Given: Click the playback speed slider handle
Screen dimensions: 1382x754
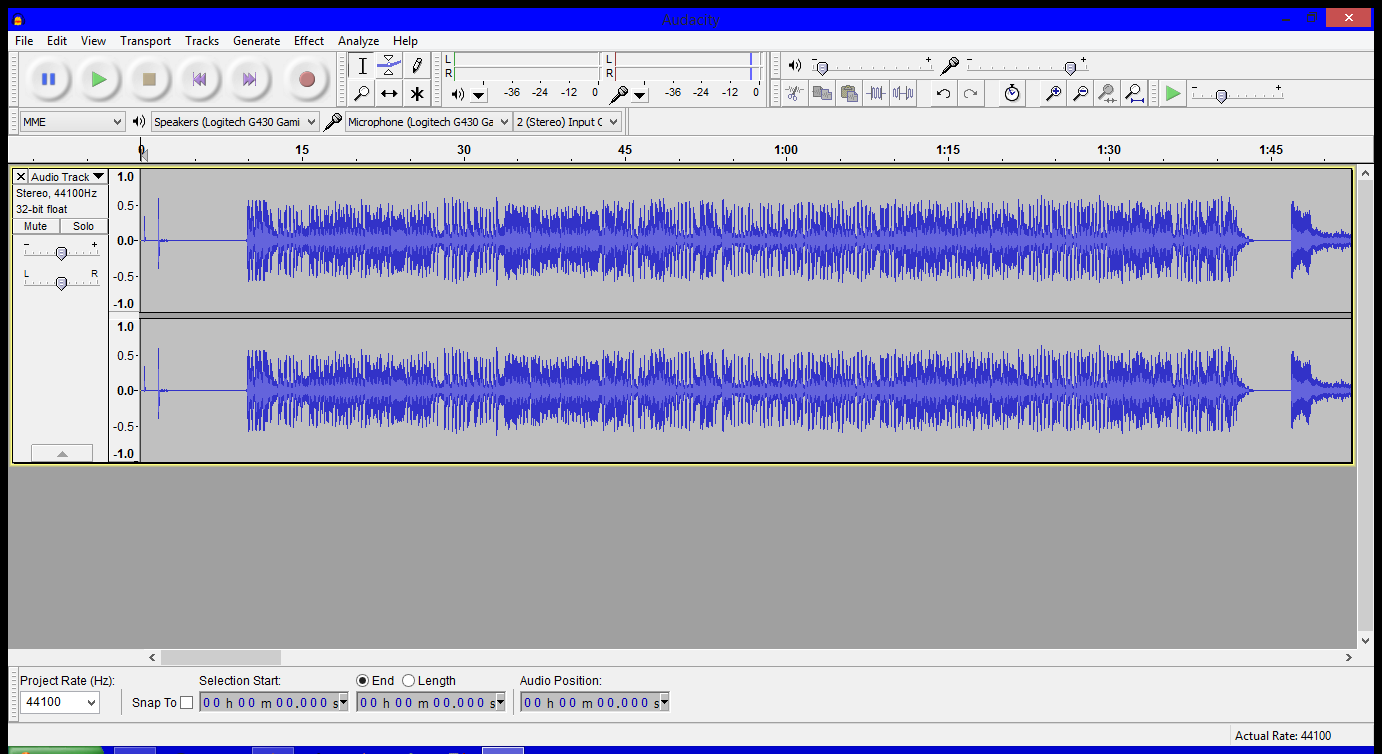Looking at the screenshot, I should [x=1220, y=96].
